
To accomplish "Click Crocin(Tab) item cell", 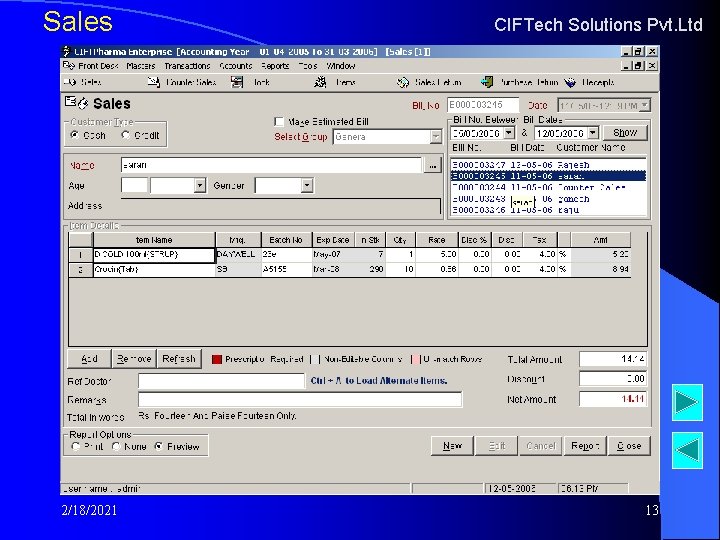I will tap(154, 269).
